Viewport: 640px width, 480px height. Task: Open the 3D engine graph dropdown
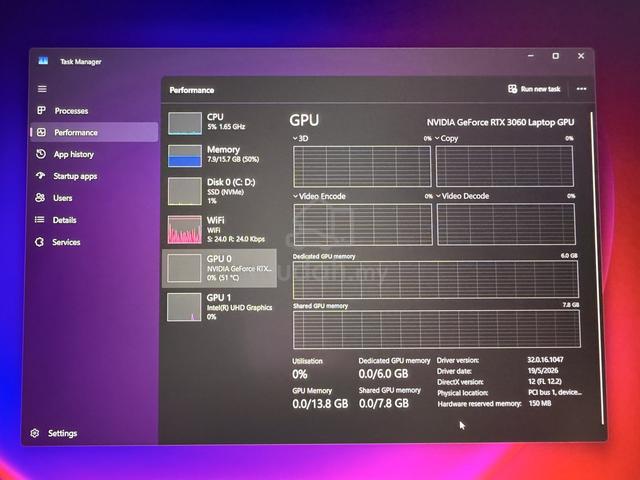(295, 138)
